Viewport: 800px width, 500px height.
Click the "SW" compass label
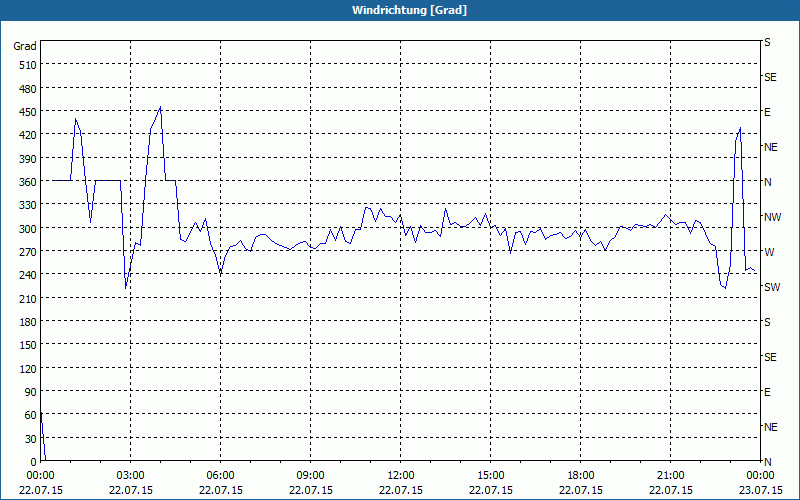pos(772,287)
